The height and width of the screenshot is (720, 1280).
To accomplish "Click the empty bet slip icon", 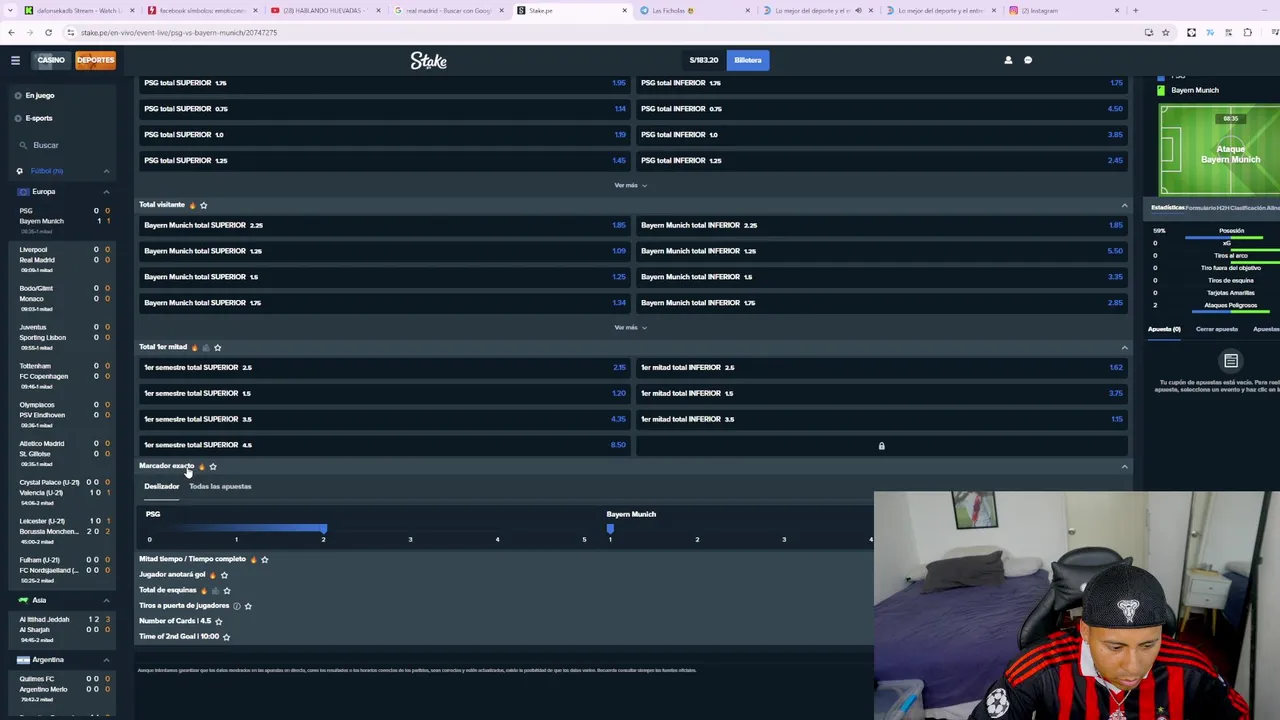I will (1231, 361).
